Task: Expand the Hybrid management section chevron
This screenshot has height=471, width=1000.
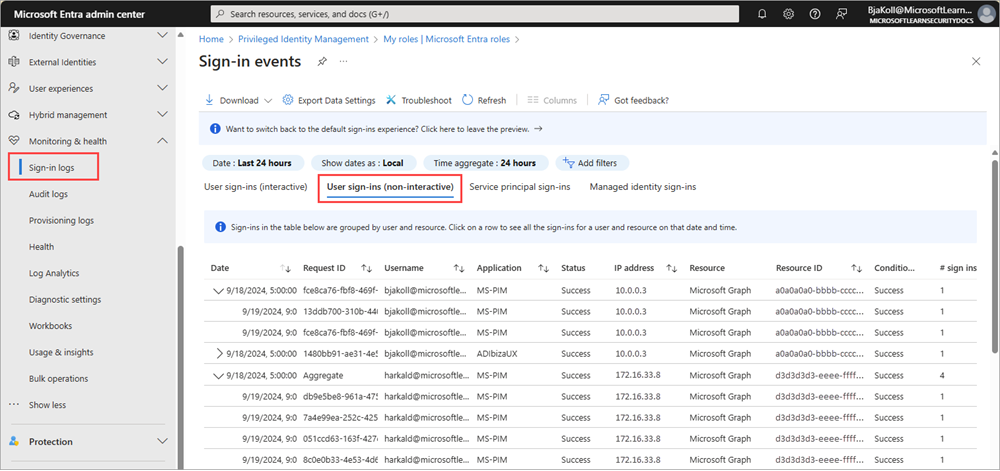Action: (163, 115)
